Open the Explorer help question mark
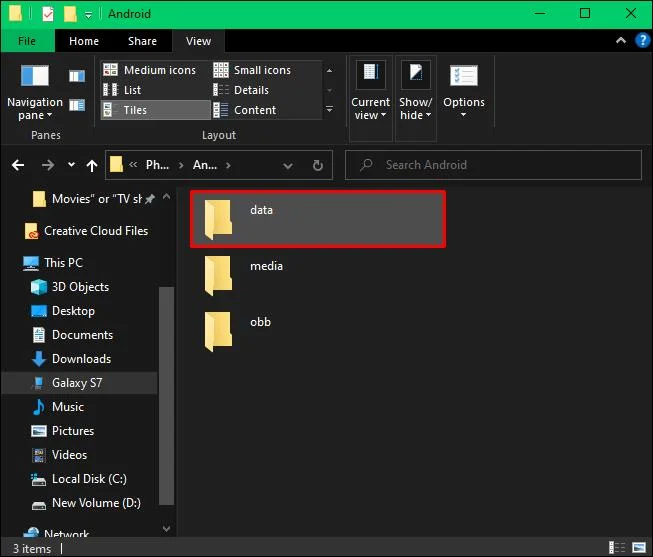Viewport: 653px width, 557px height. [642, 40]
